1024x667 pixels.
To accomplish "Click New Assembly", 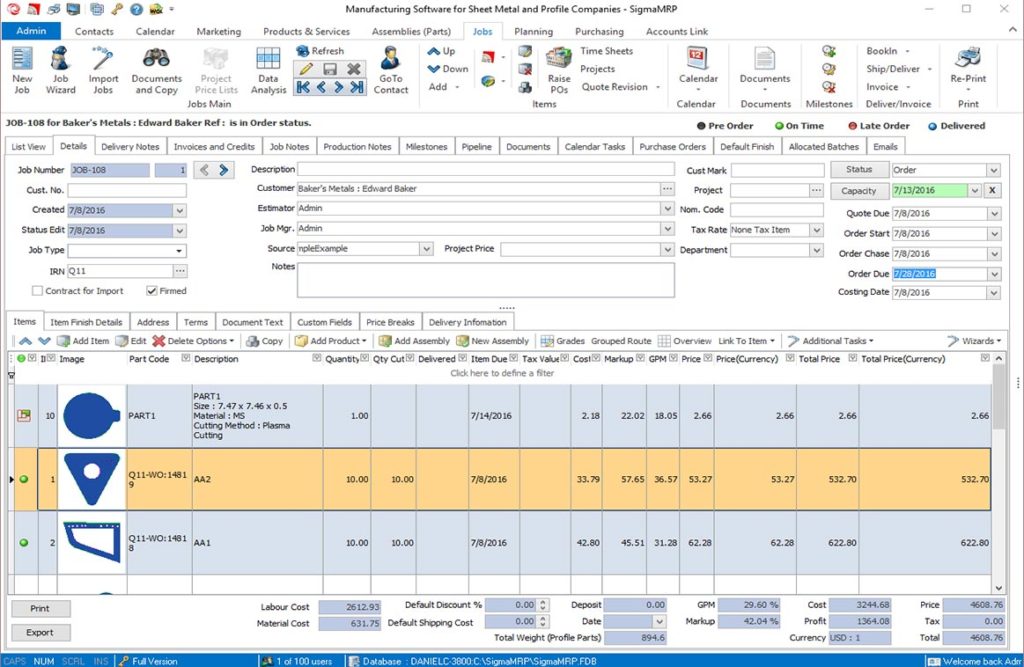I will click(492, 341).
